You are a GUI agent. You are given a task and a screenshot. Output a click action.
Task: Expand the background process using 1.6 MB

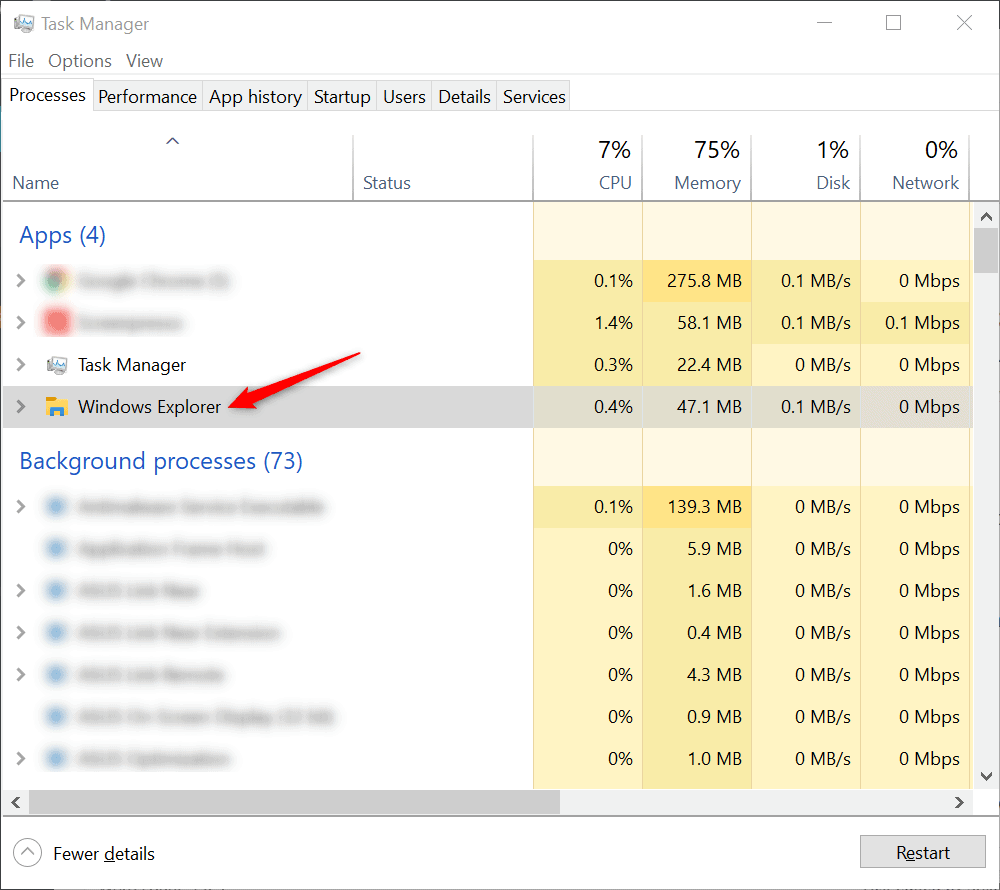[20, 591]
